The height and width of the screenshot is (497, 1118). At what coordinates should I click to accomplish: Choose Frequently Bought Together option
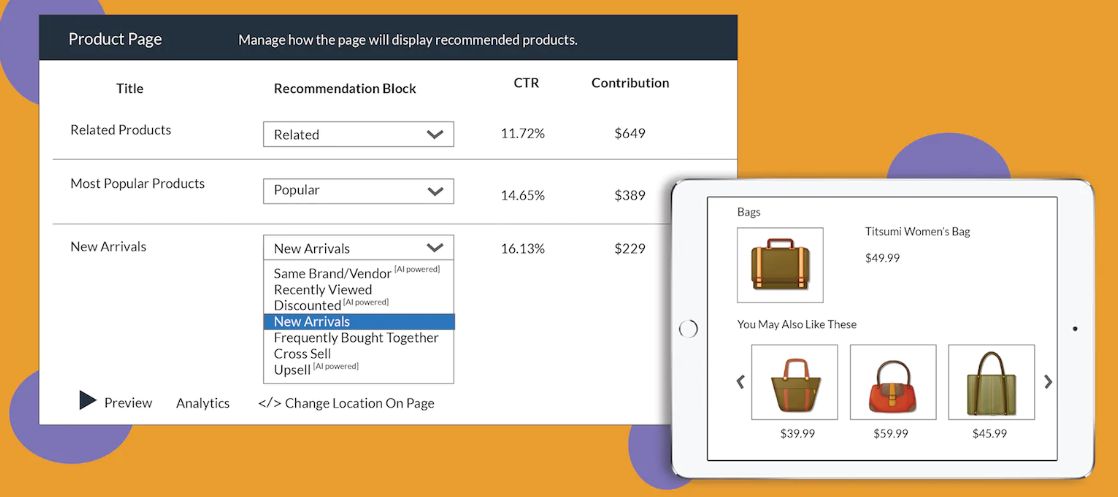click(x=356, y=337)
